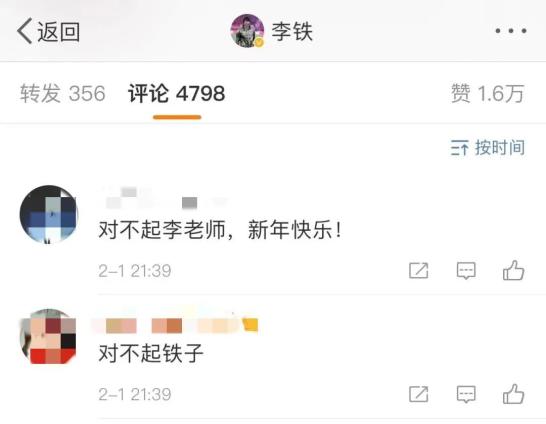Click the sort icon beside 按时间
The height and width of the screenshot is (424, 546).
click(460, 148)
